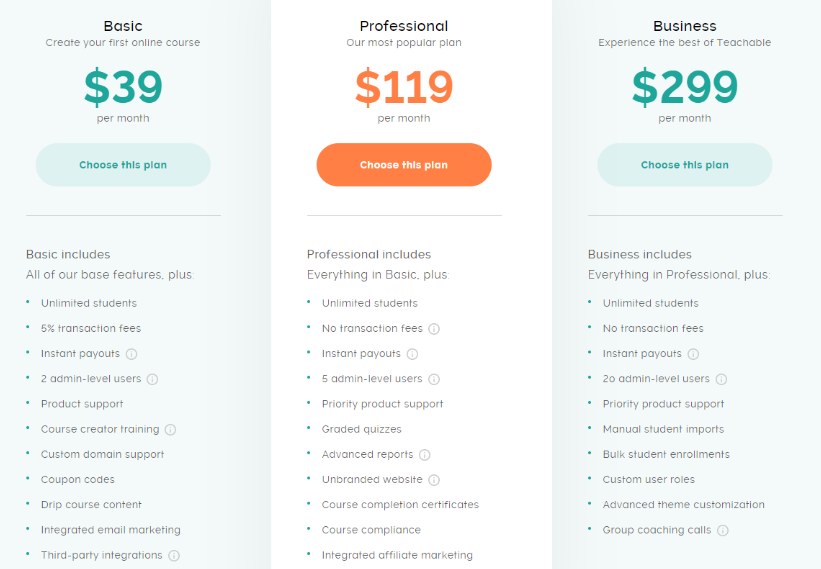The height and width of the screenshot is (569, 821).
Task: Show info for Group coaching calls
Action: (723, 531)
